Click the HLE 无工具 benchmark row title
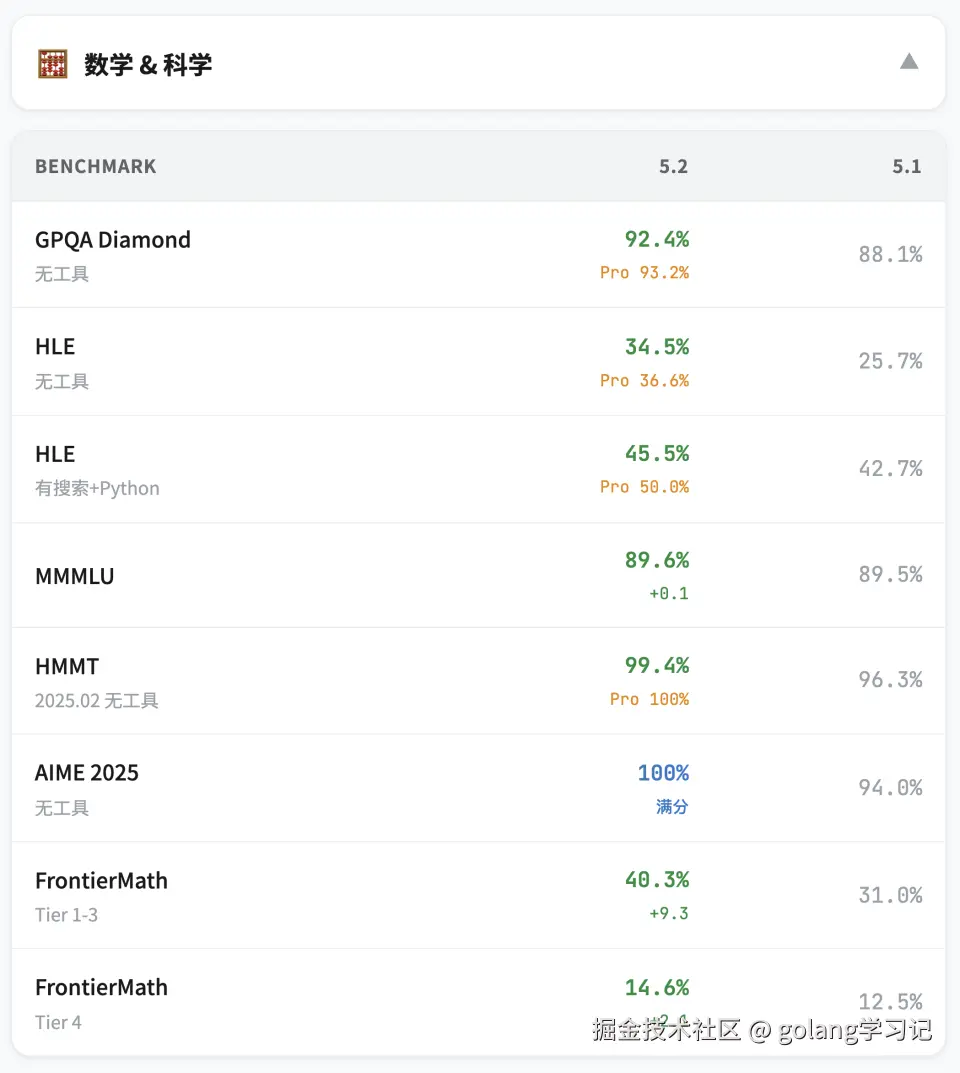The image size is (960, 1073). (55, 347)
